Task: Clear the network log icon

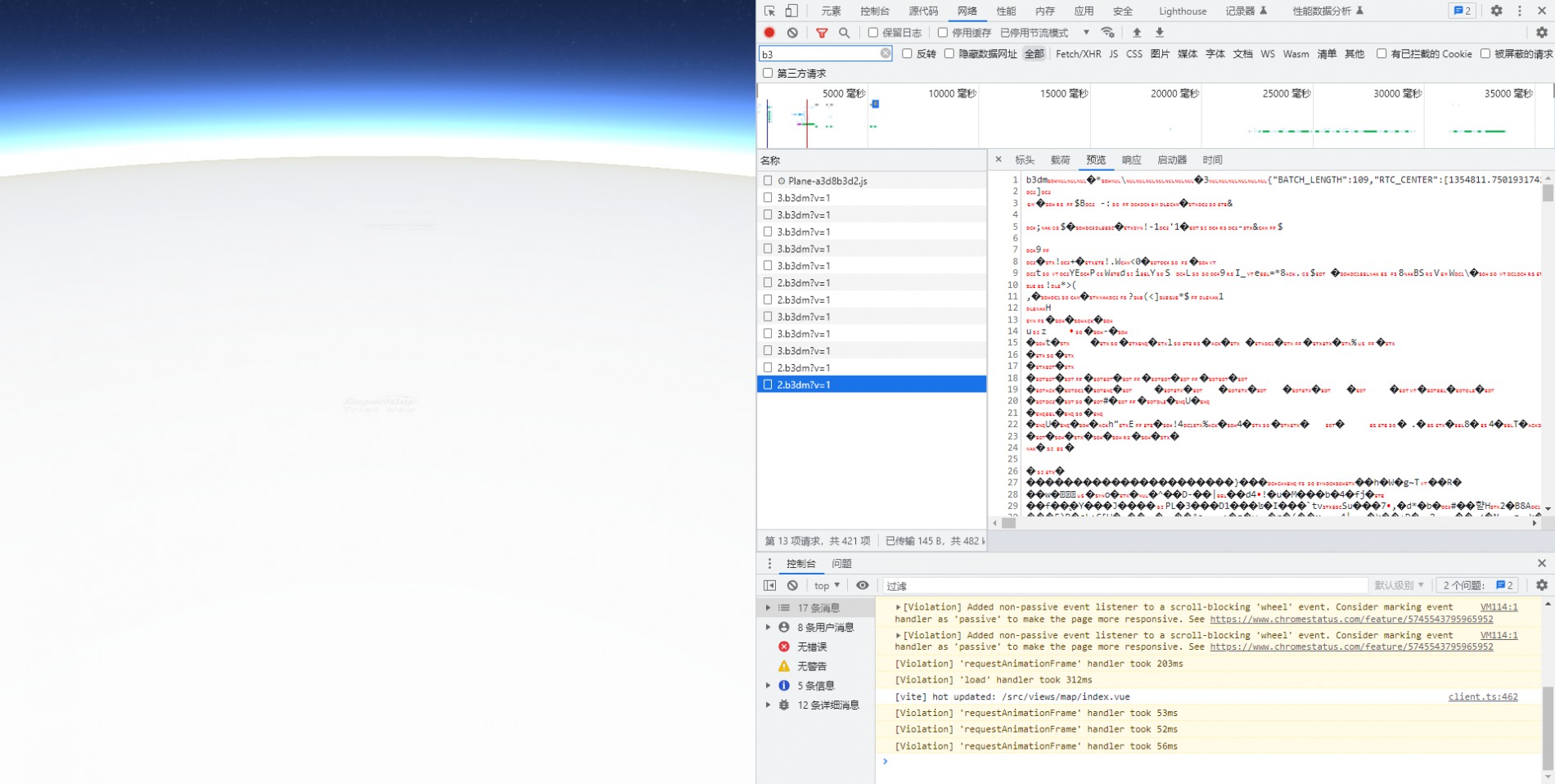Action: click(792, 33)
